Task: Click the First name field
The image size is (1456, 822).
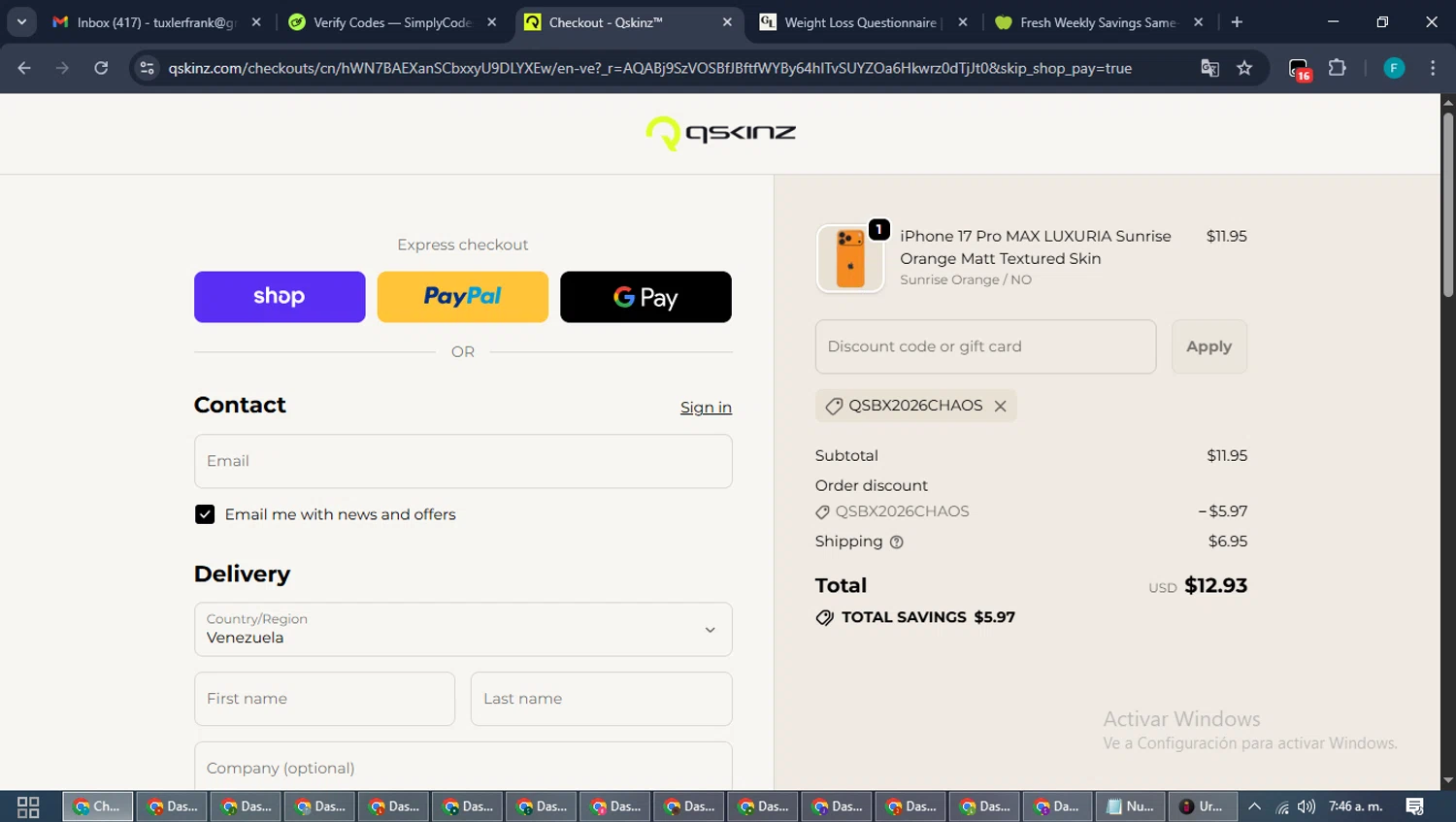Action: [x=324, y=699]
